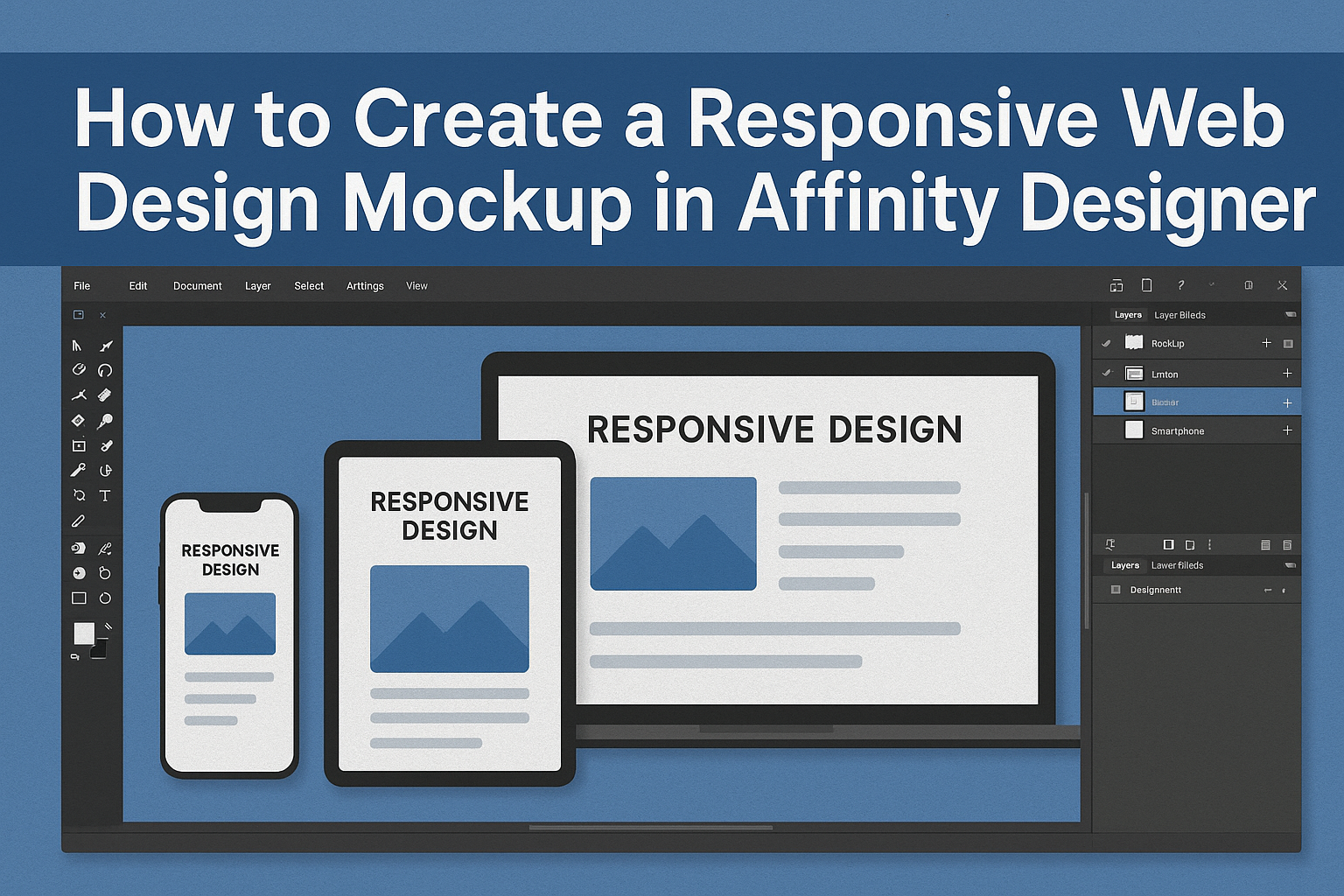Switch to upper Layers tab
This screenshot has width=1344, height=896.
(x=1128, y=315)
